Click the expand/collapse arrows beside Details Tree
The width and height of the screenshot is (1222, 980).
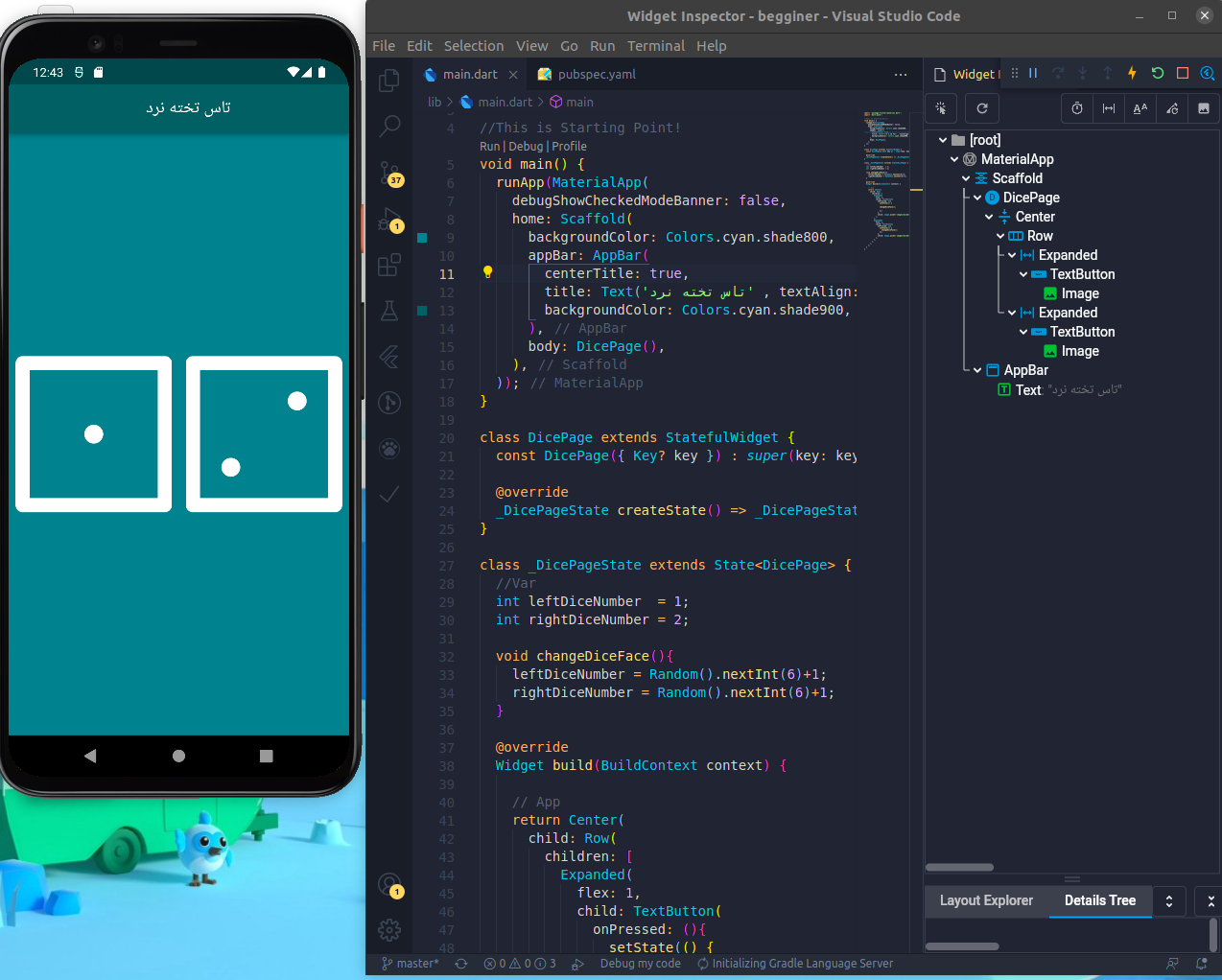pos(1169,901)
